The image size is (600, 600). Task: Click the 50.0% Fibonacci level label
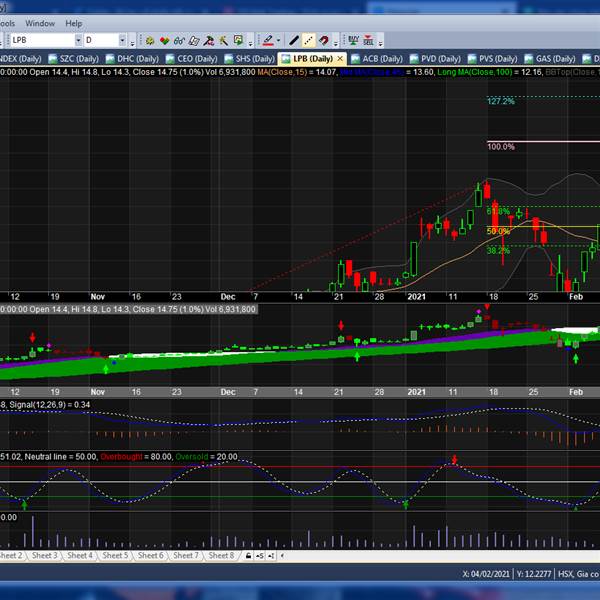(x=498, y=232)
